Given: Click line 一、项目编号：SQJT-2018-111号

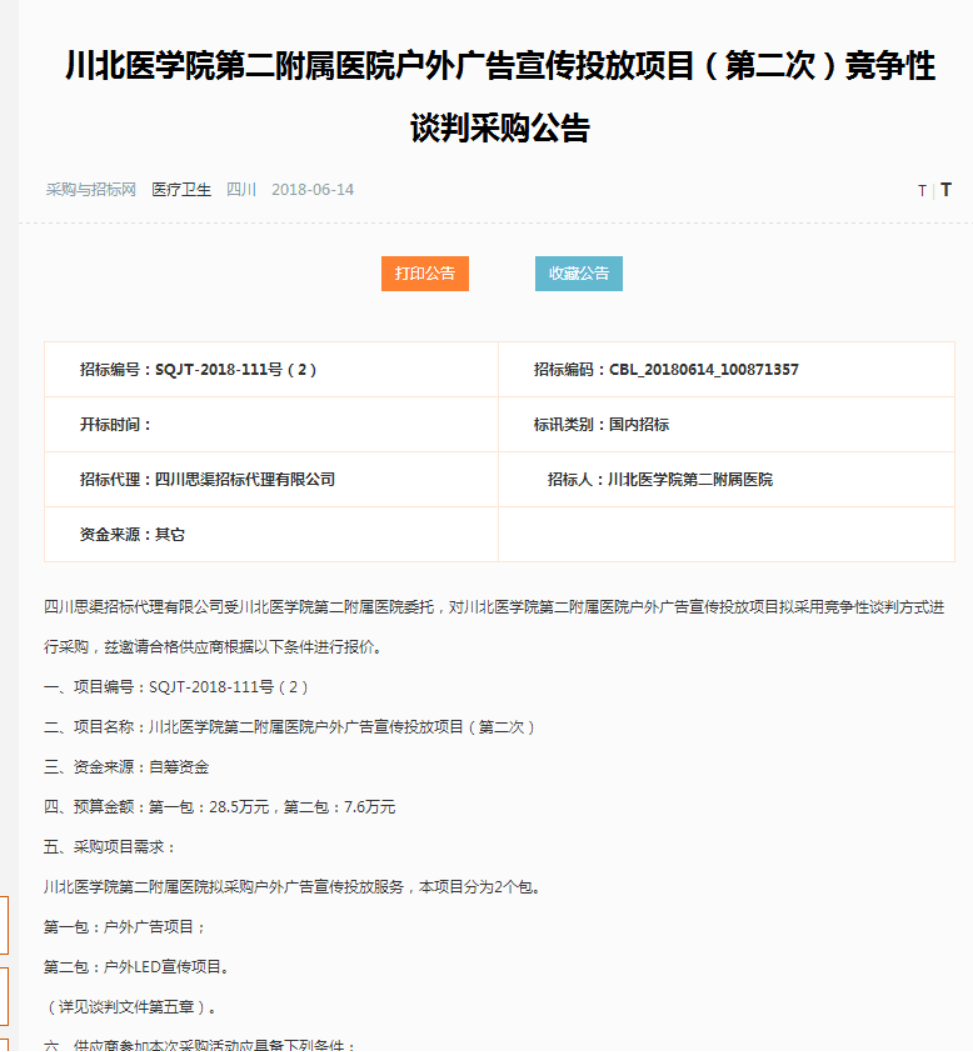Looking at the screenshot, I should coord(176,687).
